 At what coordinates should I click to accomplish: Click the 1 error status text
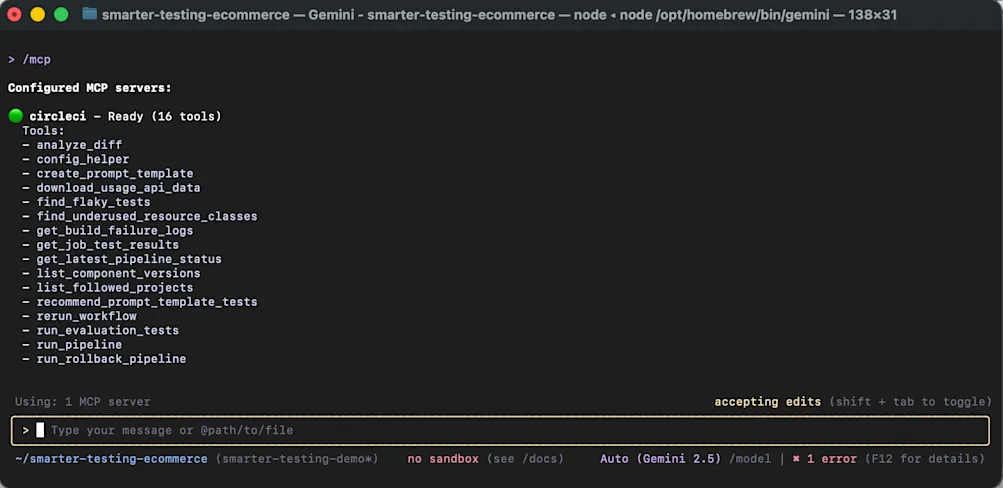[832, 459]
